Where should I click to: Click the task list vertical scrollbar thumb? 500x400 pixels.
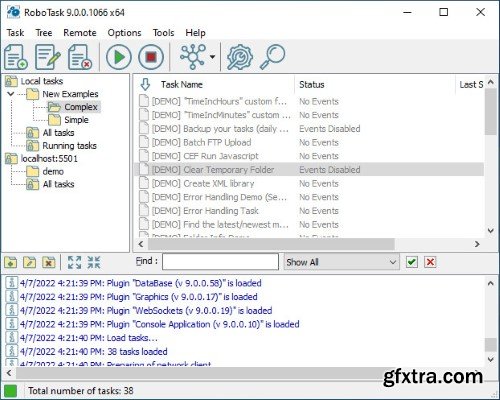491,112
